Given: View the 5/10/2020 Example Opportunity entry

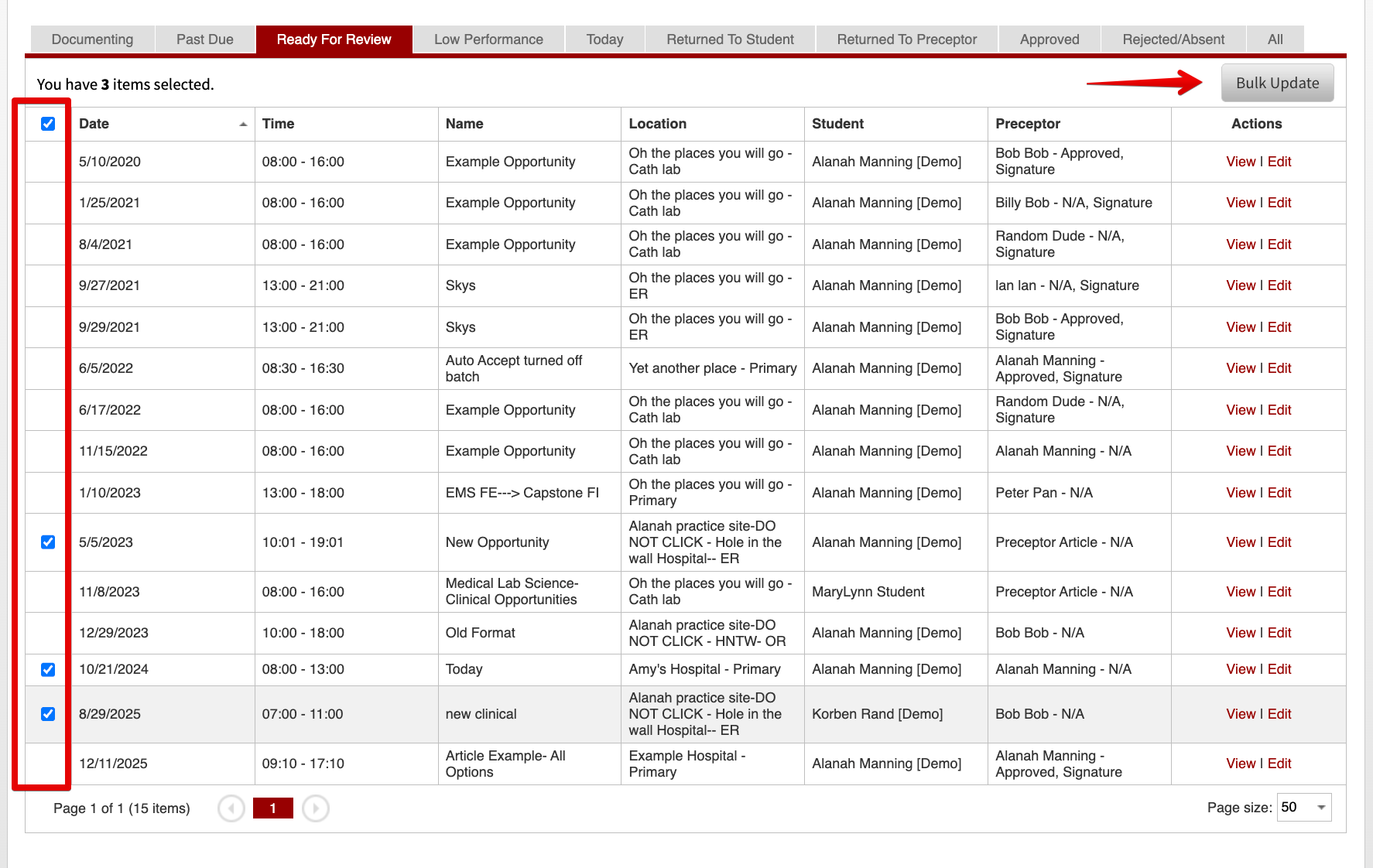Looking at the screenshot, I should [1241, 162].
